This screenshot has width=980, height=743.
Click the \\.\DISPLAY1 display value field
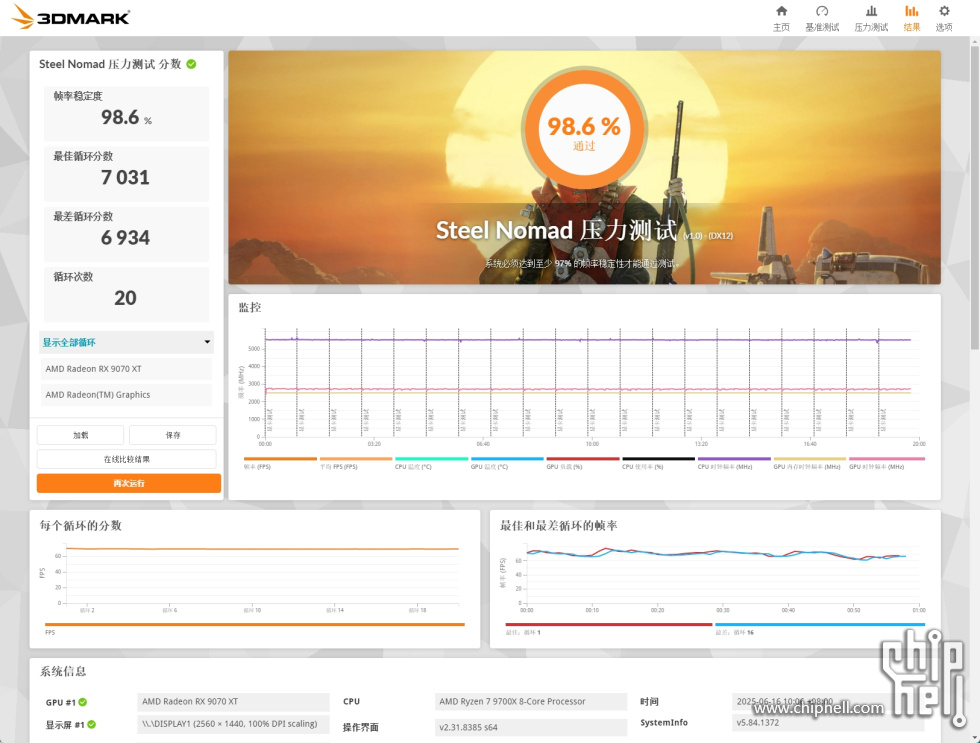[233, 724]
